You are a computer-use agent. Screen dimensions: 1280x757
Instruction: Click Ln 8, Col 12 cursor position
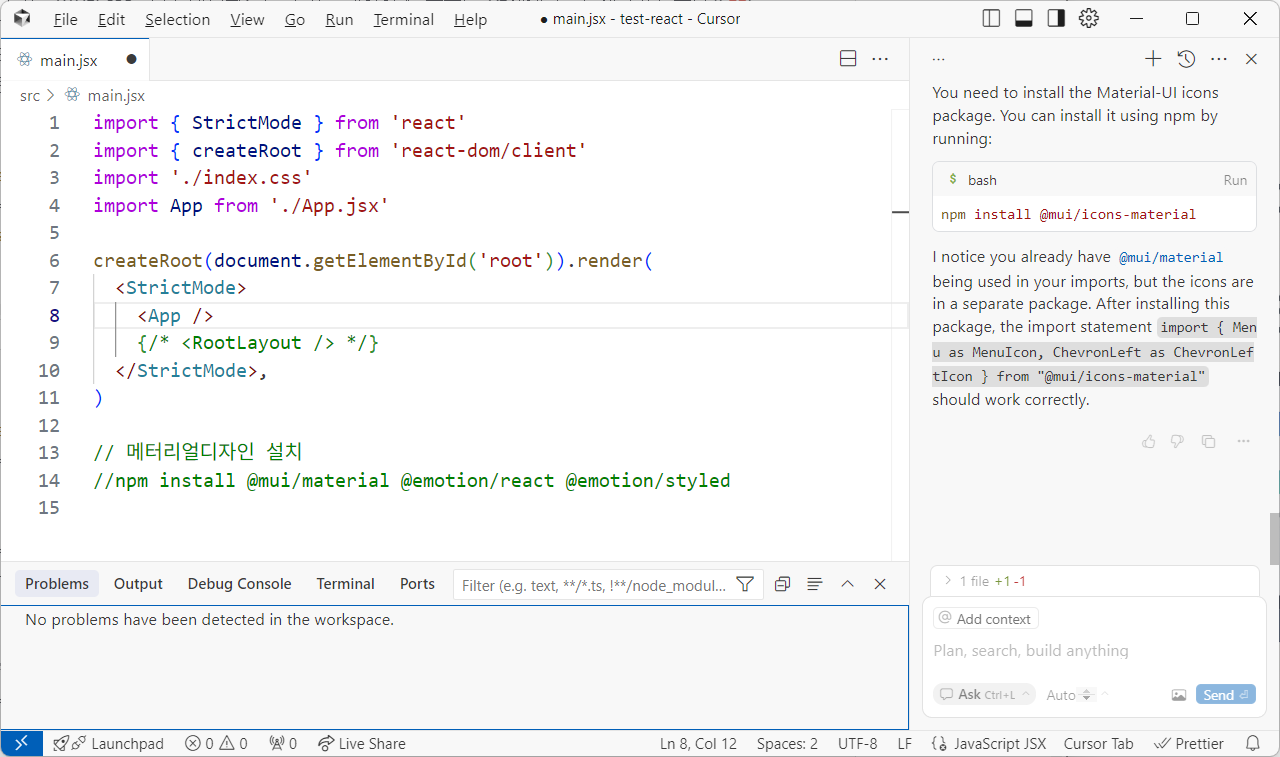coord(698,744)
